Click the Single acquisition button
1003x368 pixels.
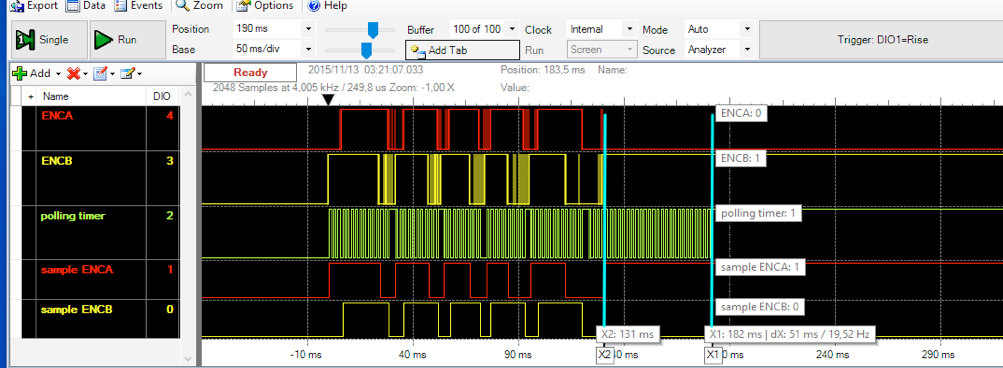click(x=49, y=40)
